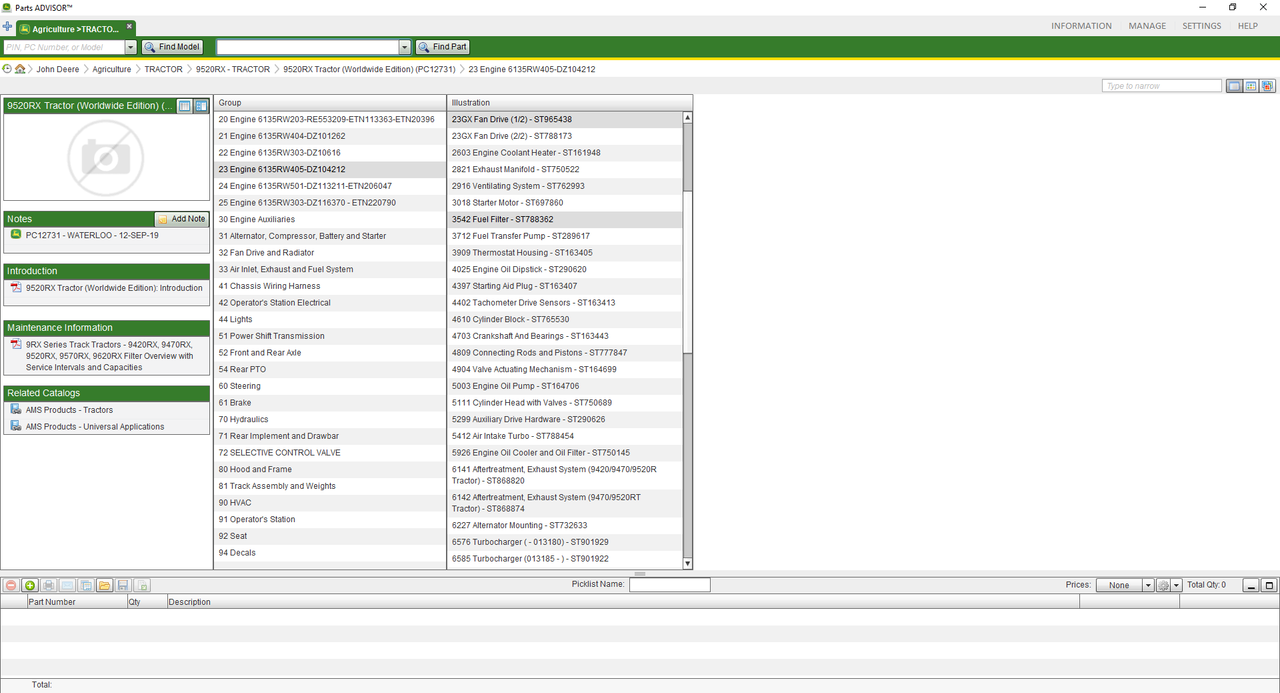Click the export picklist icon next to save
This screenshot has width=1280, height=693.
142,585
